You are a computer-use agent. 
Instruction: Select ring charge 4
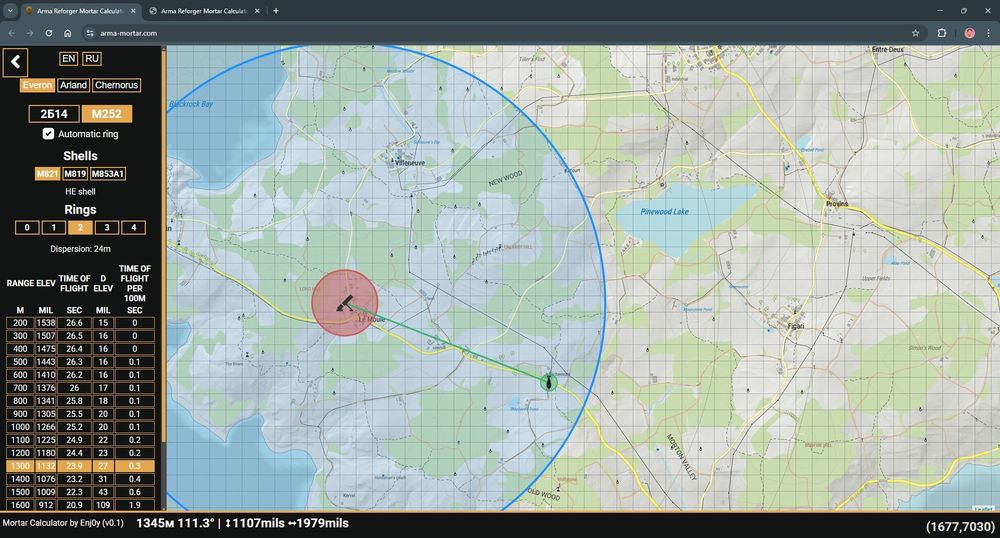pos(133,228)
